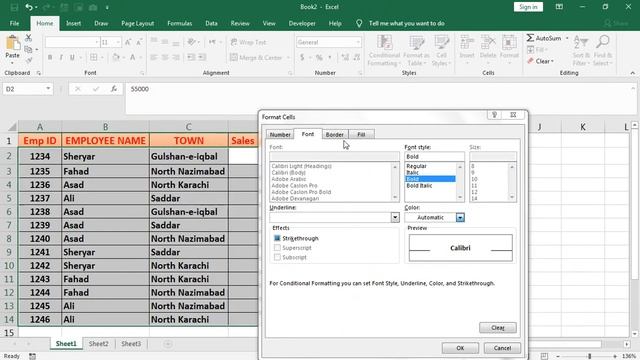This screenshot has width=640, height=360.
Task: Toggle the Subscript checkbox
Action: pyautogui.click(x=277, y=257)
